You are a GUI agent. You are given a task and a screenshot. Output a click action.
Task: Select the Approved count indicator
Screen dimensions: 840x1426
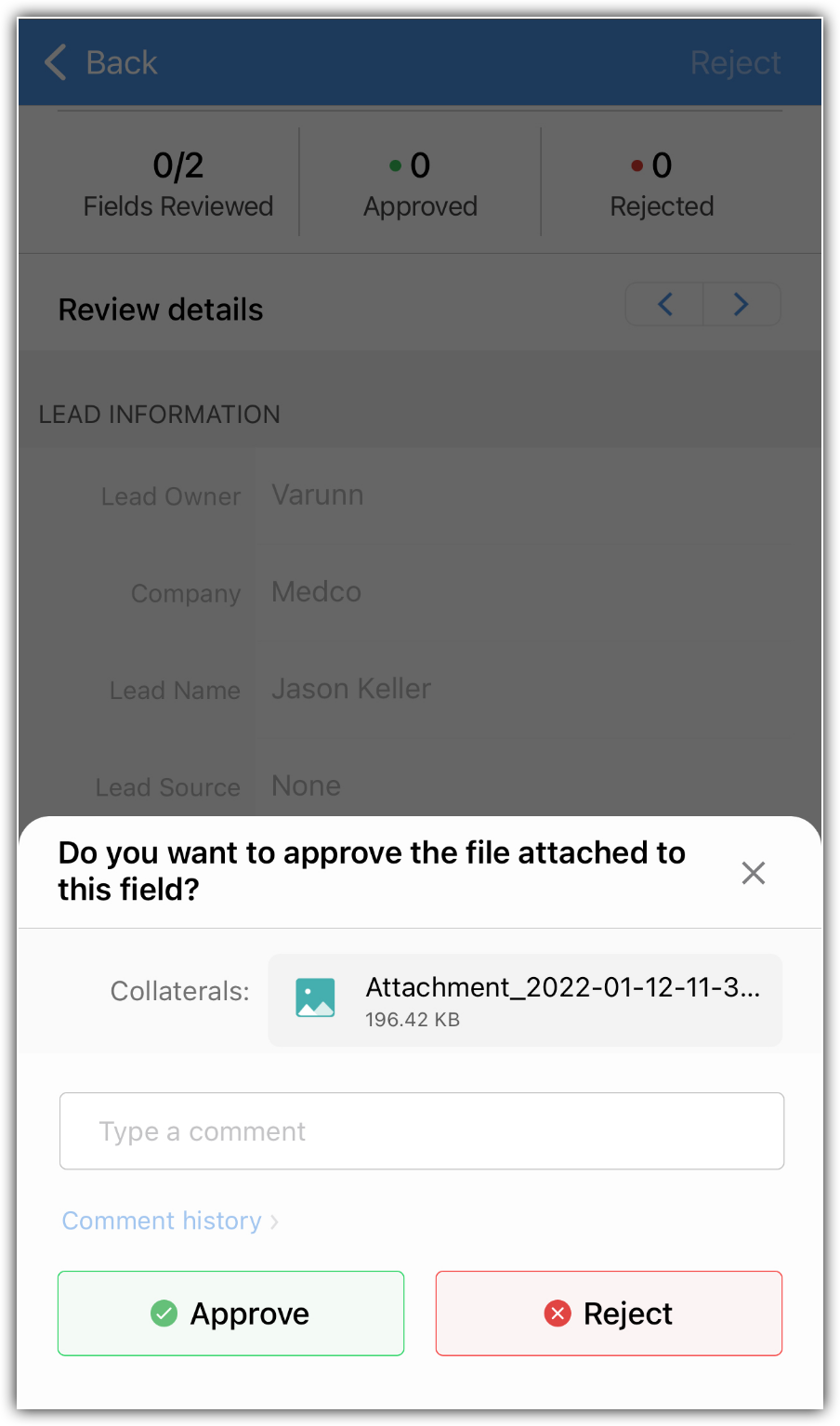[420, 183]
